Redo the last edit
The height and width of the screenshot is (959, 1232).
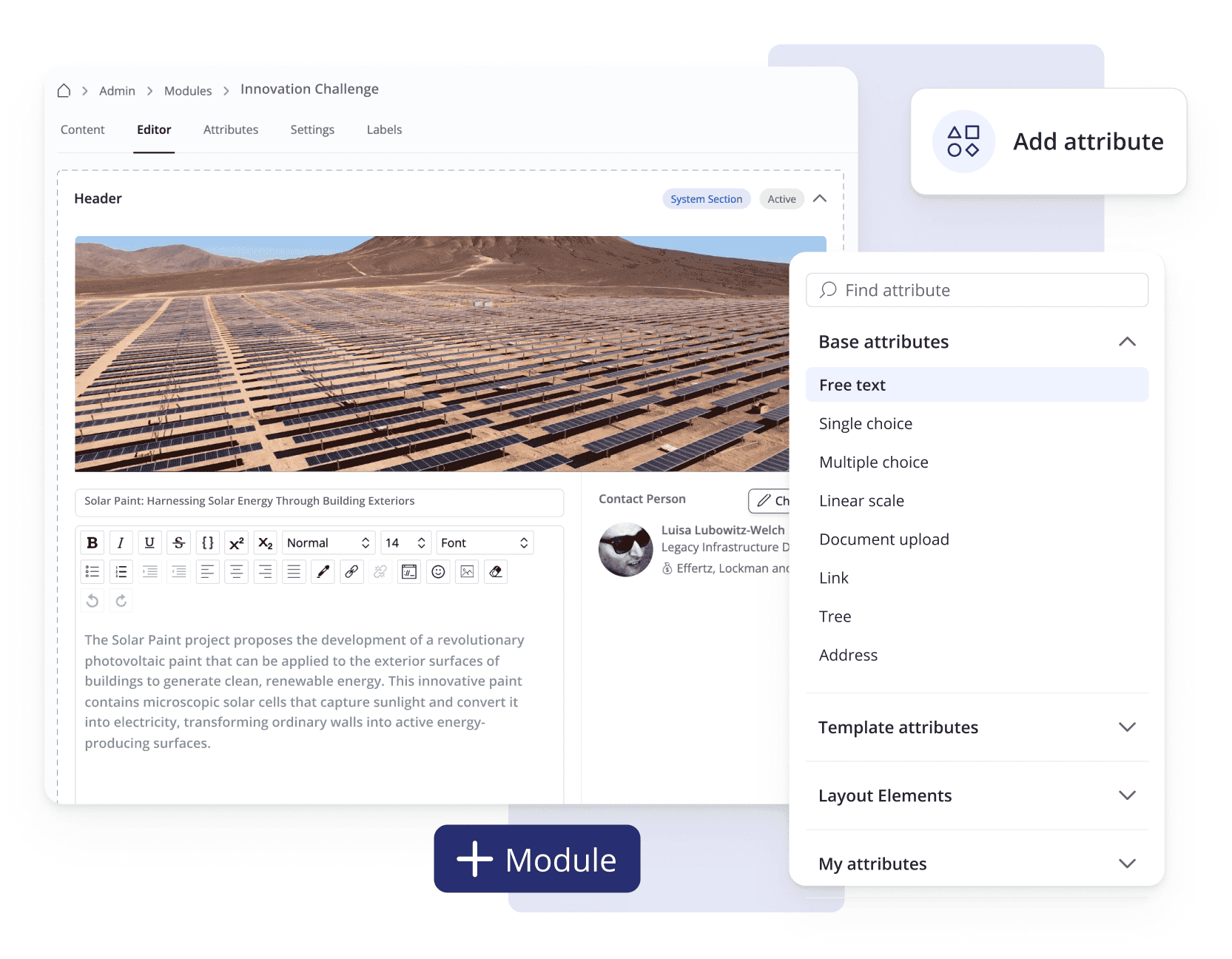point(121,601)
